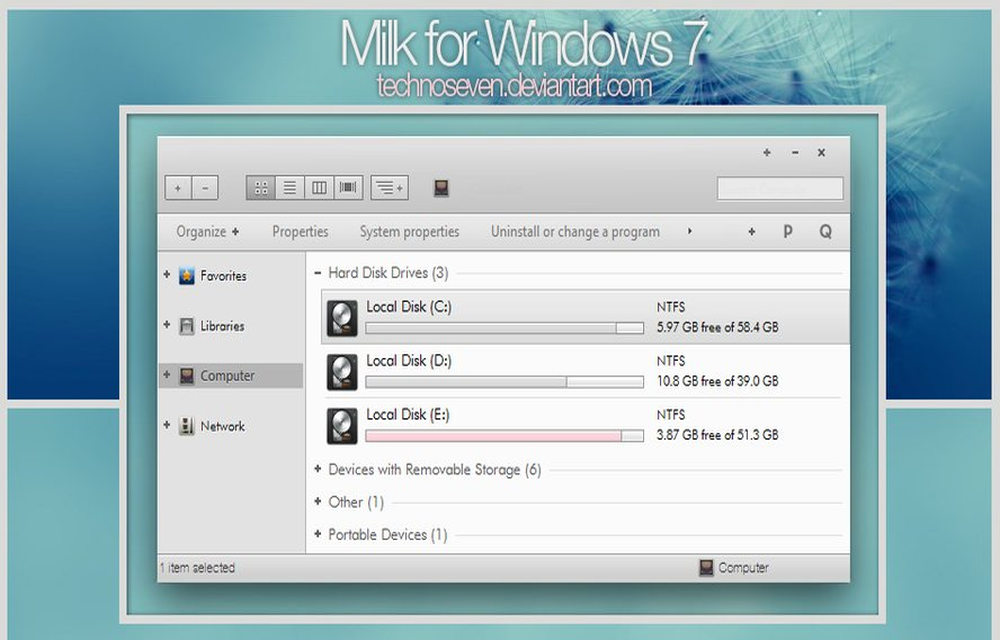Click the forward navigation minus button
The height and width of the screenshot is (640, 1000).
point(205,188)
